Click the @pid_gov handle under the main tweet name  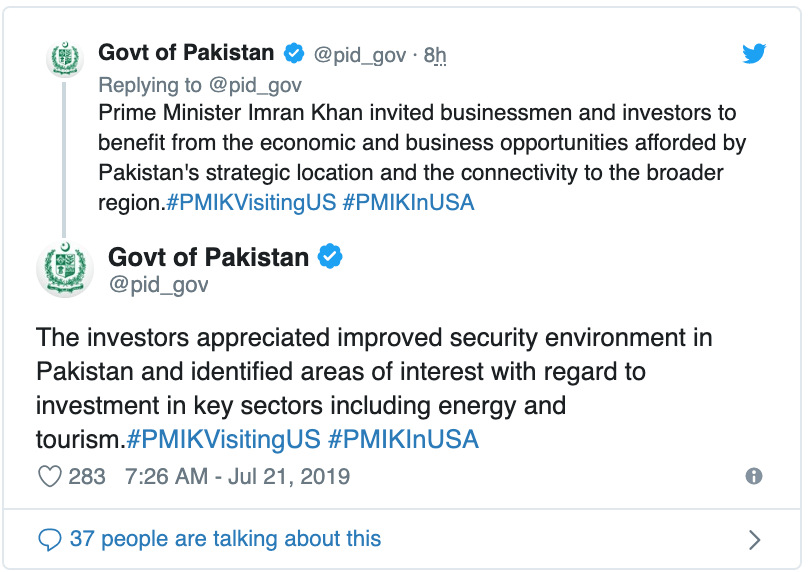point(159,285)
